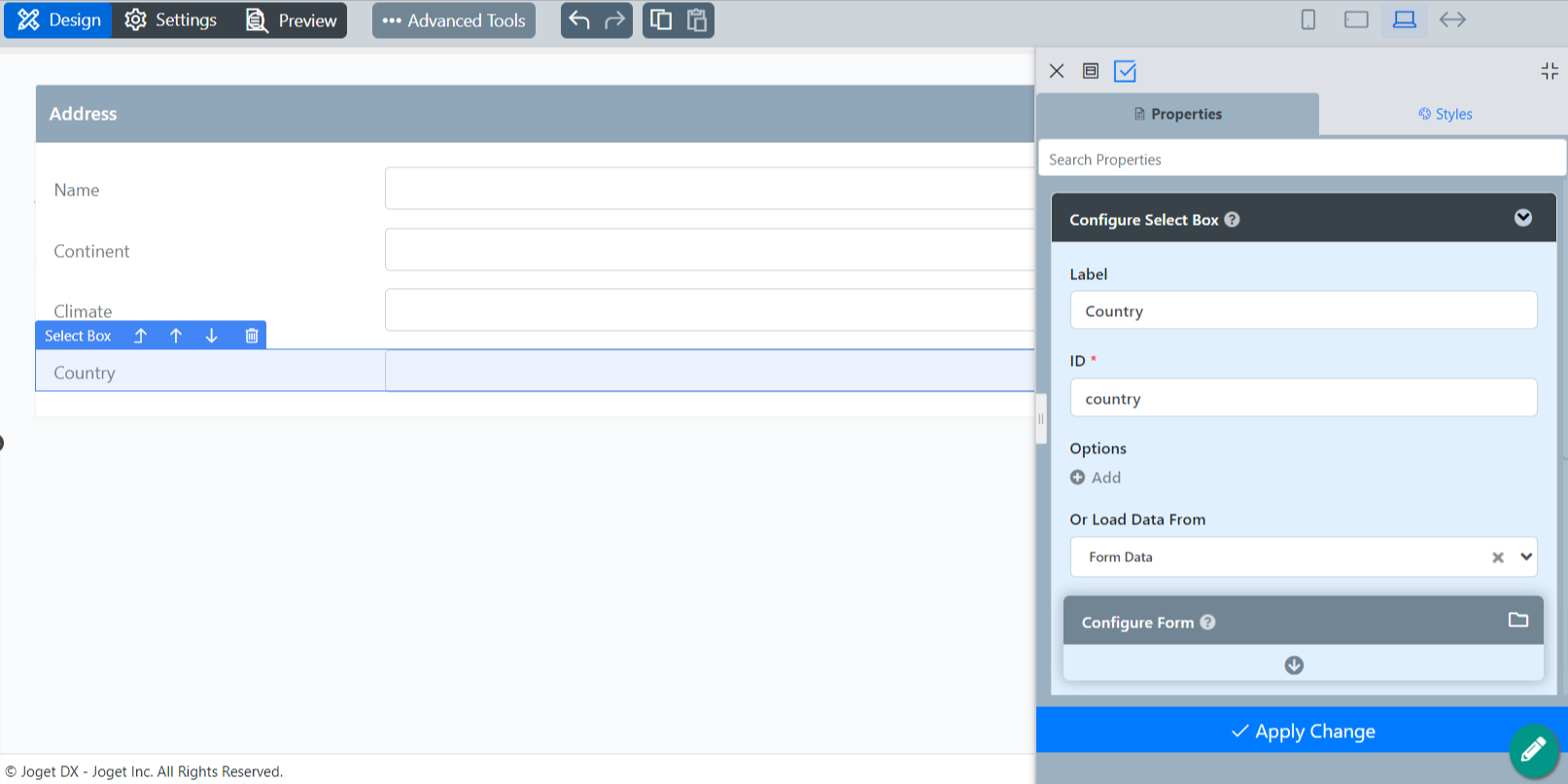
Task: Open the Preview tab
Action: (291, 20)
